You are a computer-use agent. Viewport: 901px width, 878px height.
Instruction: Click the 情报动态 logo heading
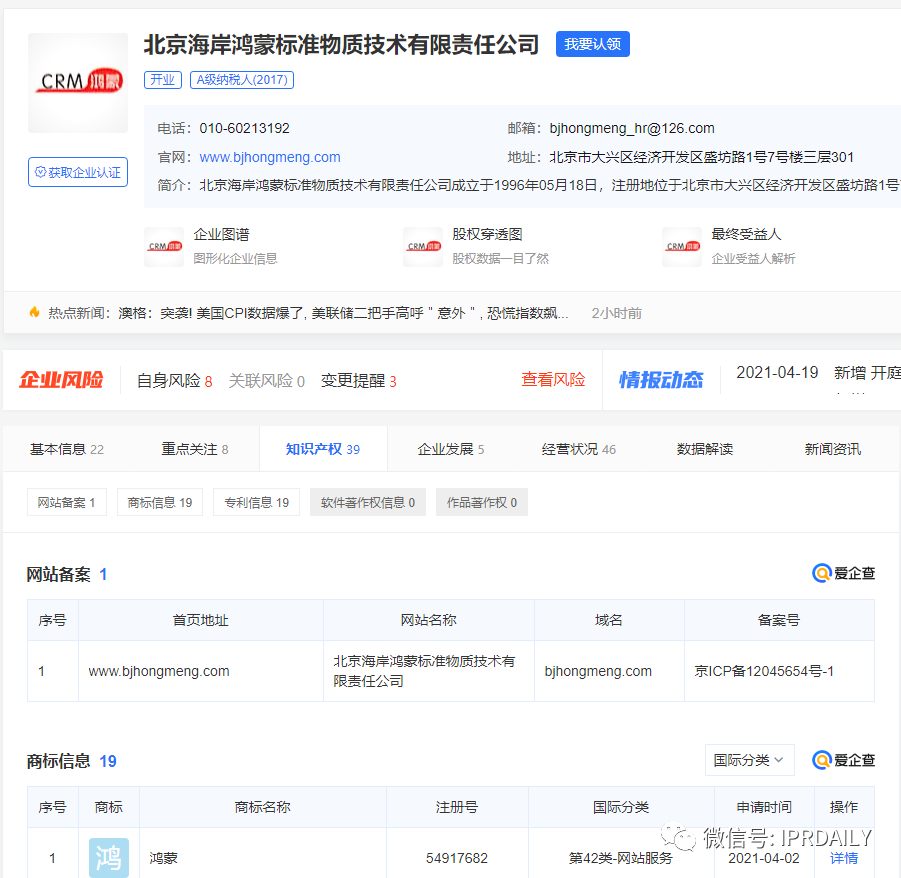[x=661, y=380]
